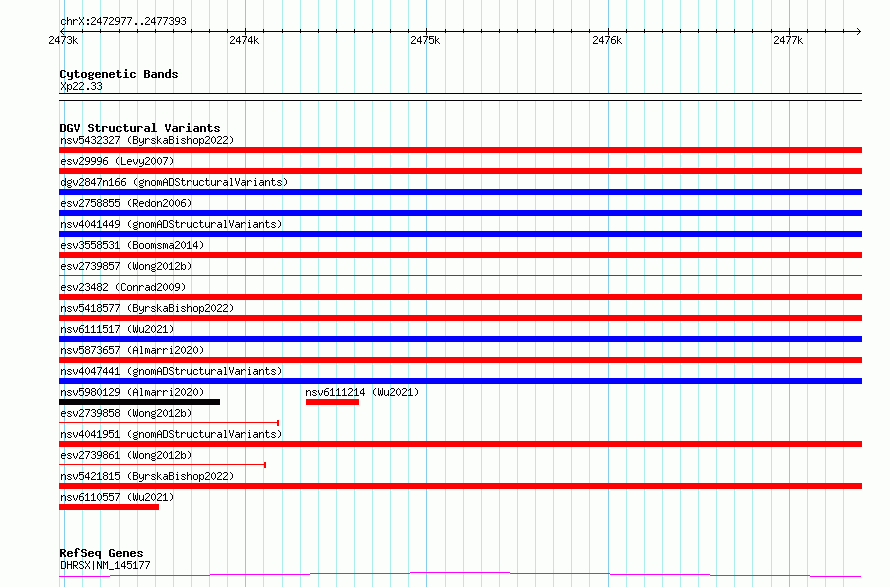Select nsv5418577 (ByrskaBishop2022) label
This screenshot has width=890, height=587.
click(x=147, y=308)
